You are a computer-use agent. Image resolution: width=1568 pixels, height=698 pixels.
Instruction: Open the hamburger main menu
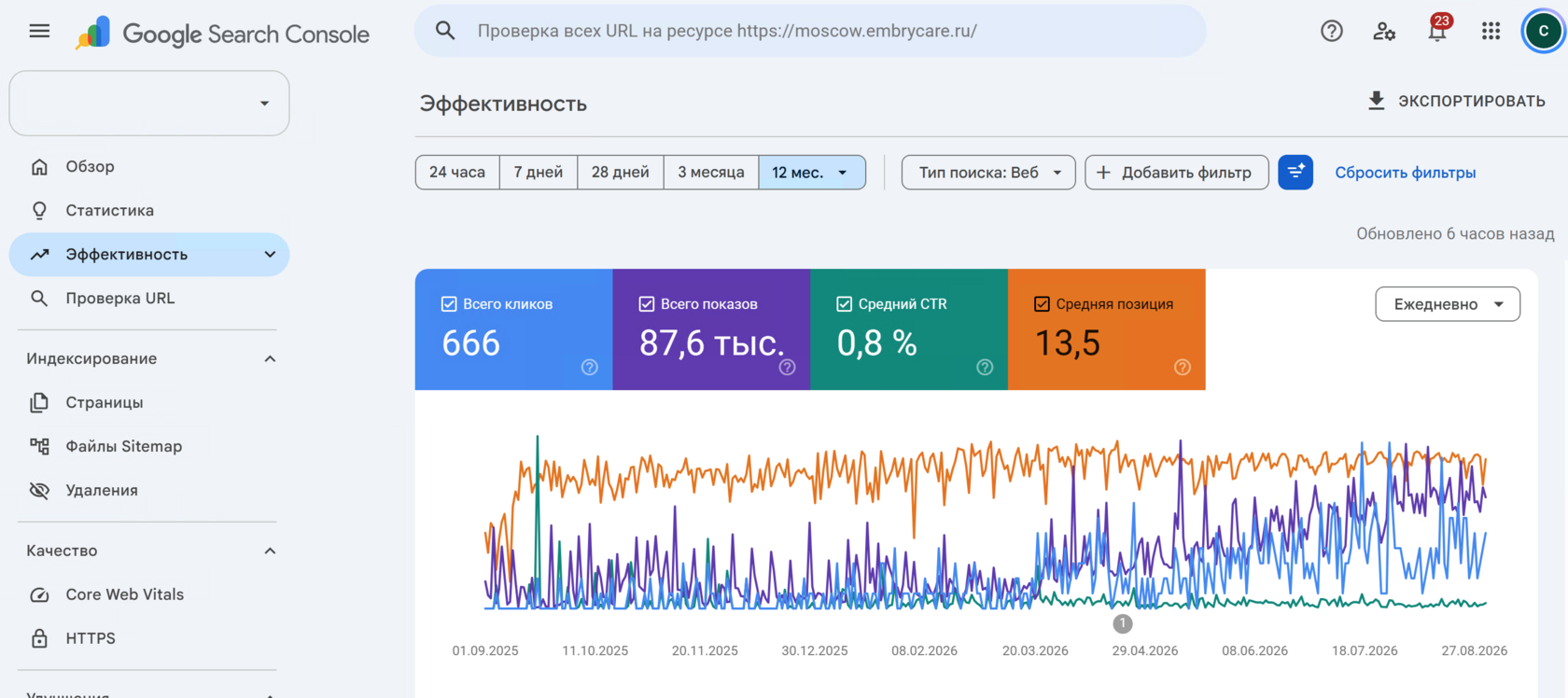[39, 31]
